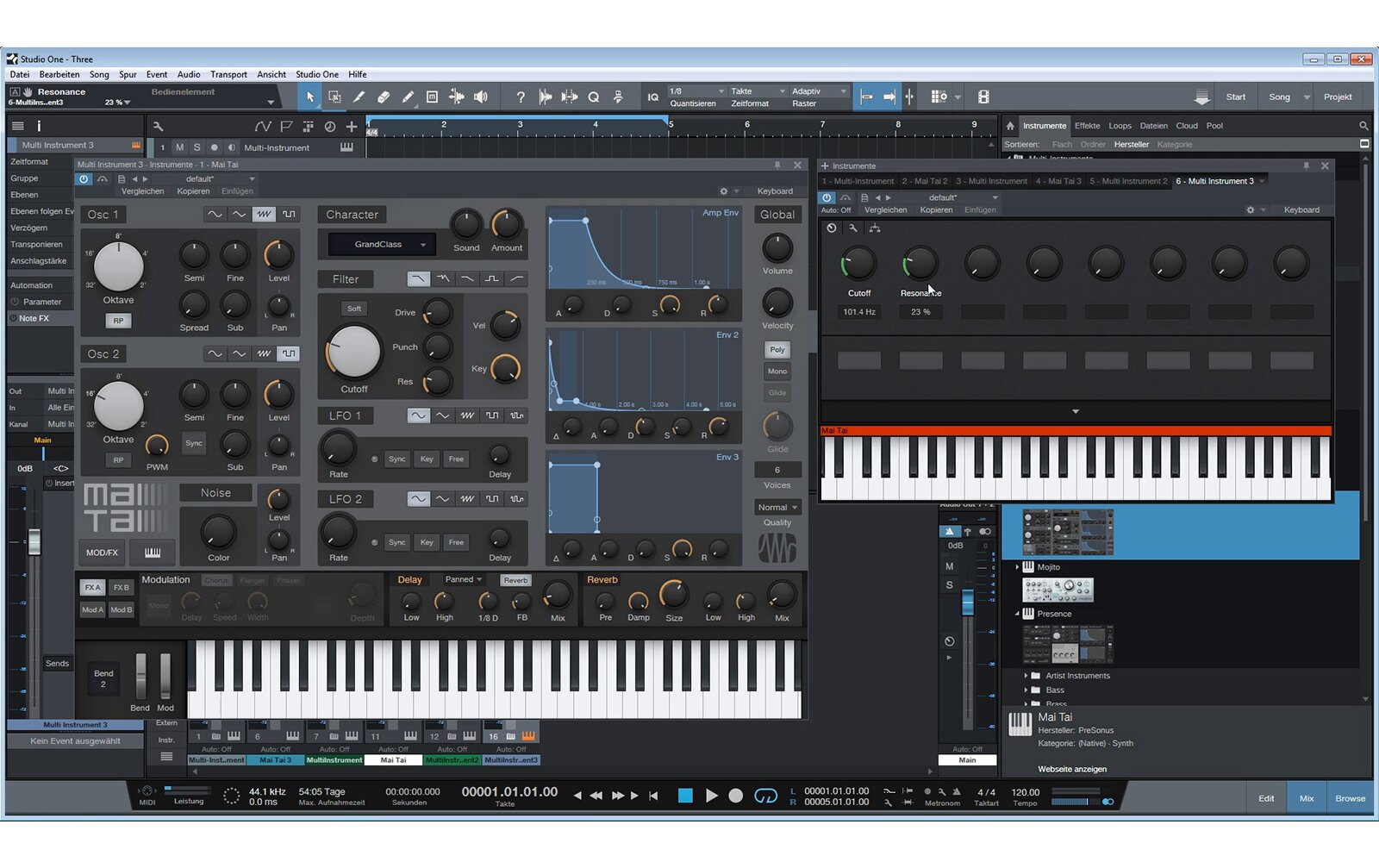
Task: Return to zero in the transport bar
Action: click(x=653, y=796)
